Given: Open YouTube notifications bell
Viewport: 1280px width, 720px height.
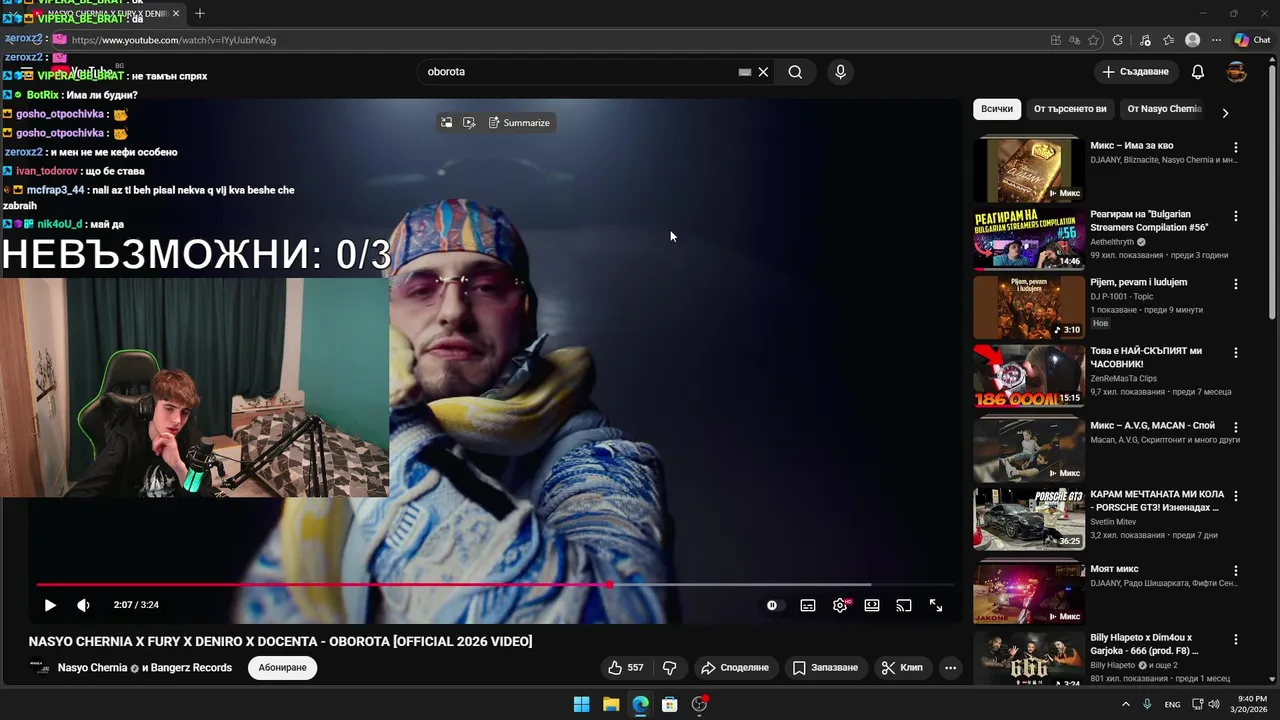Looking at the screenshot, I should tap(1198, 72).
